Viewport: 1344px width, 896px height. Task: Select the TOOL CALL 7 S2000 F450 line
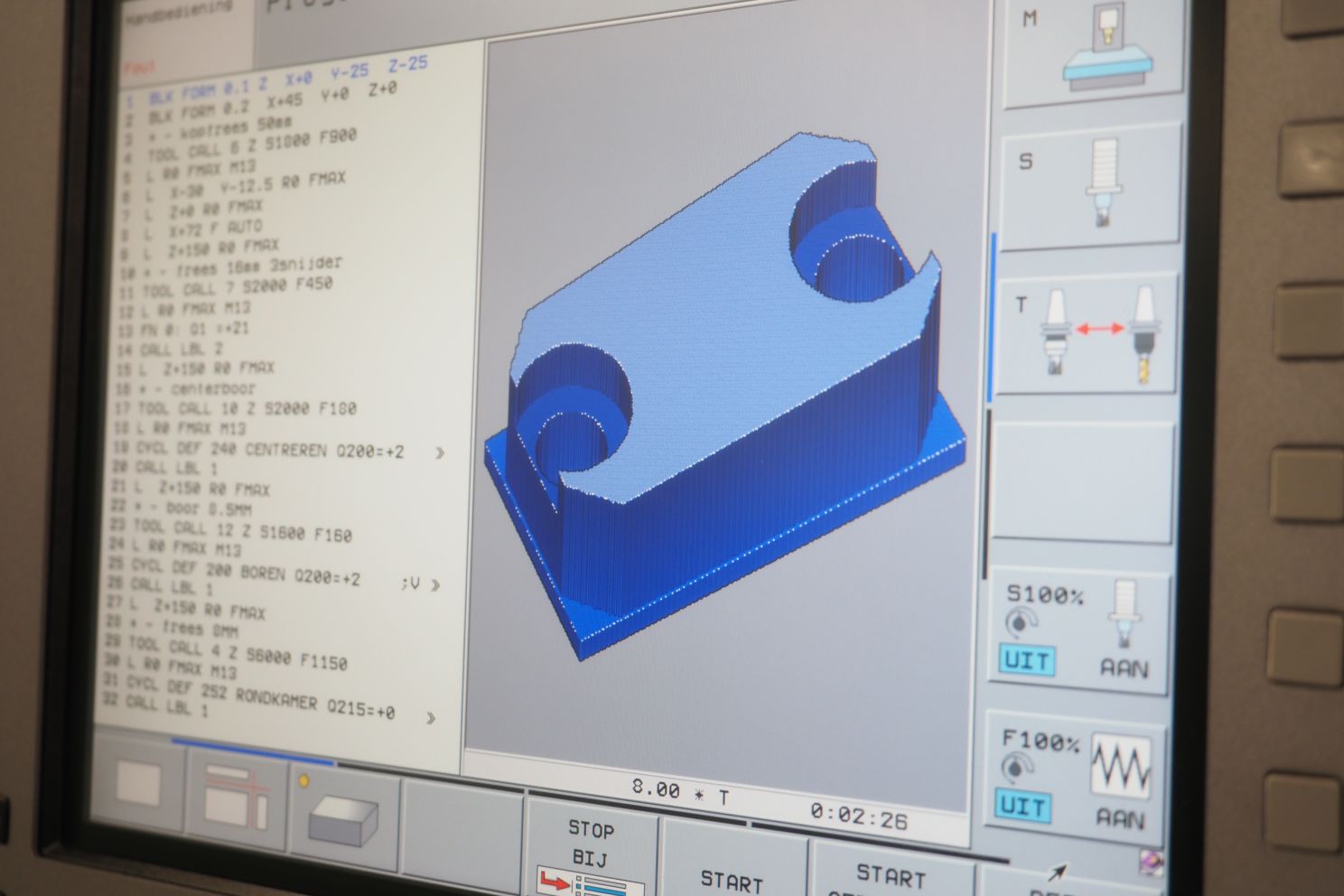point(226,288)
